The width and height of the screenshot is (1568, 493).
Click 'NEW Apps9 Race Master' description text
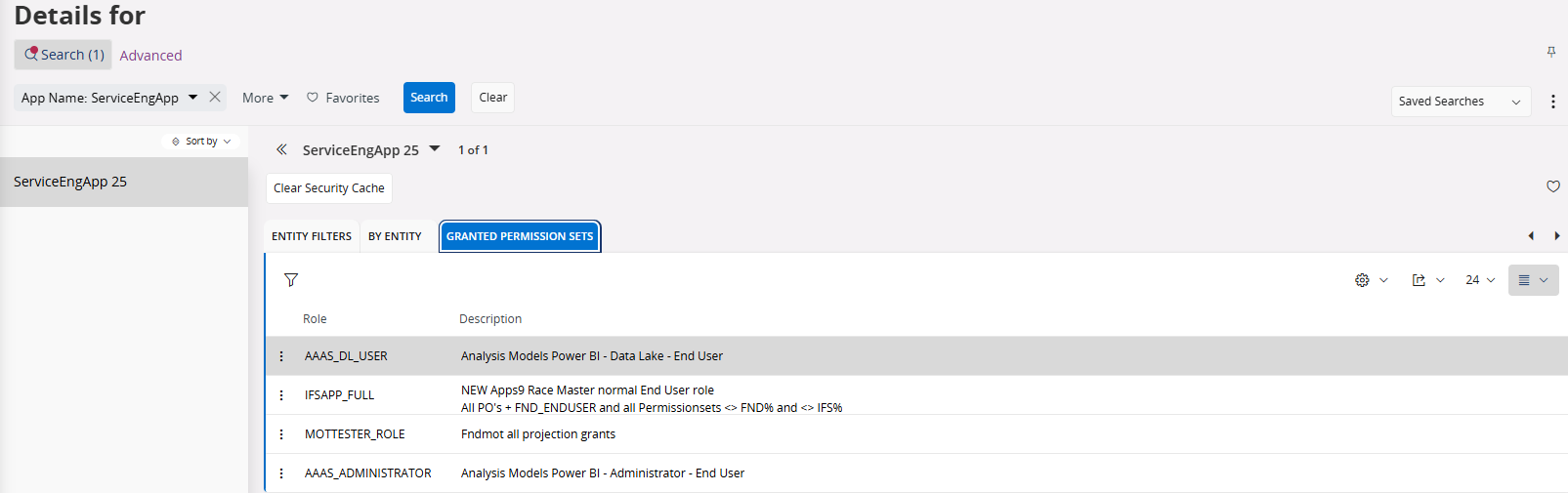pyautogui.click(x=587, y=390)
